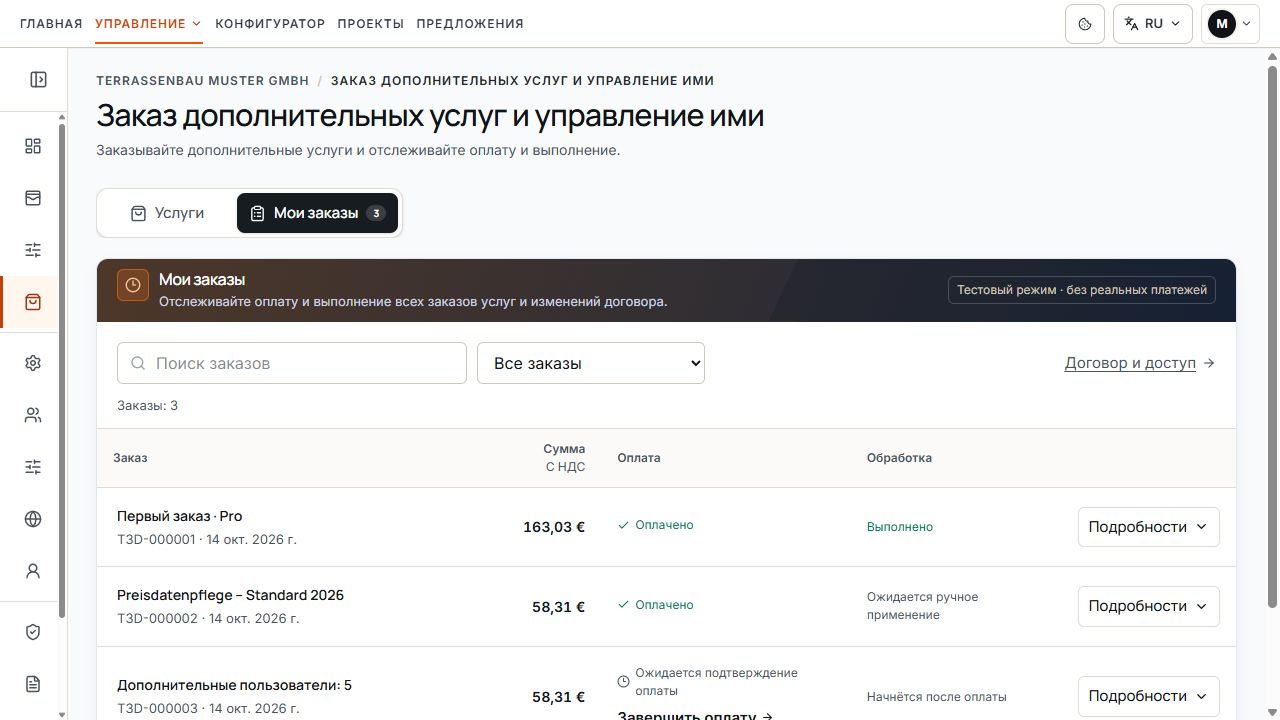The width and height of the screenshot is (1280, 720).
Task: Go to Главная in the top navigation
Action: click(x=51, y=24)
